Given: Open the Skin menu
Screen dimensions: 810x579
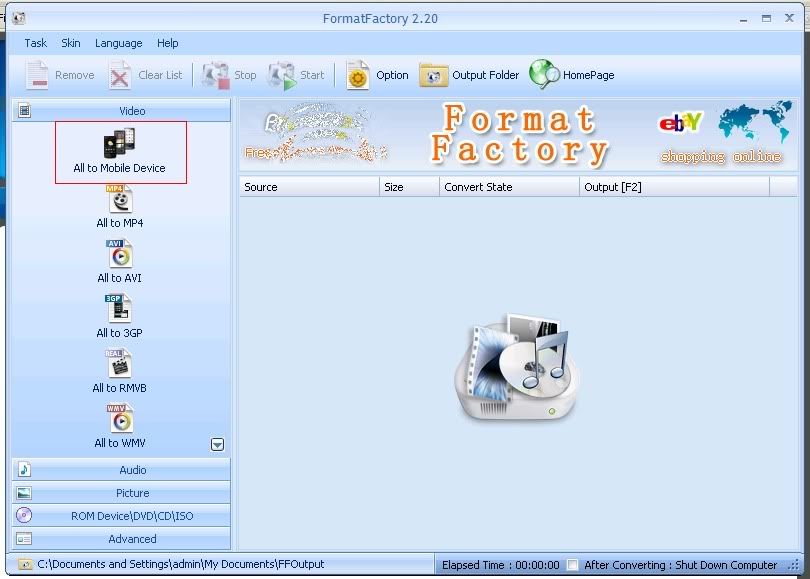Looking at the screenshot, I should (x=71, y=43).
